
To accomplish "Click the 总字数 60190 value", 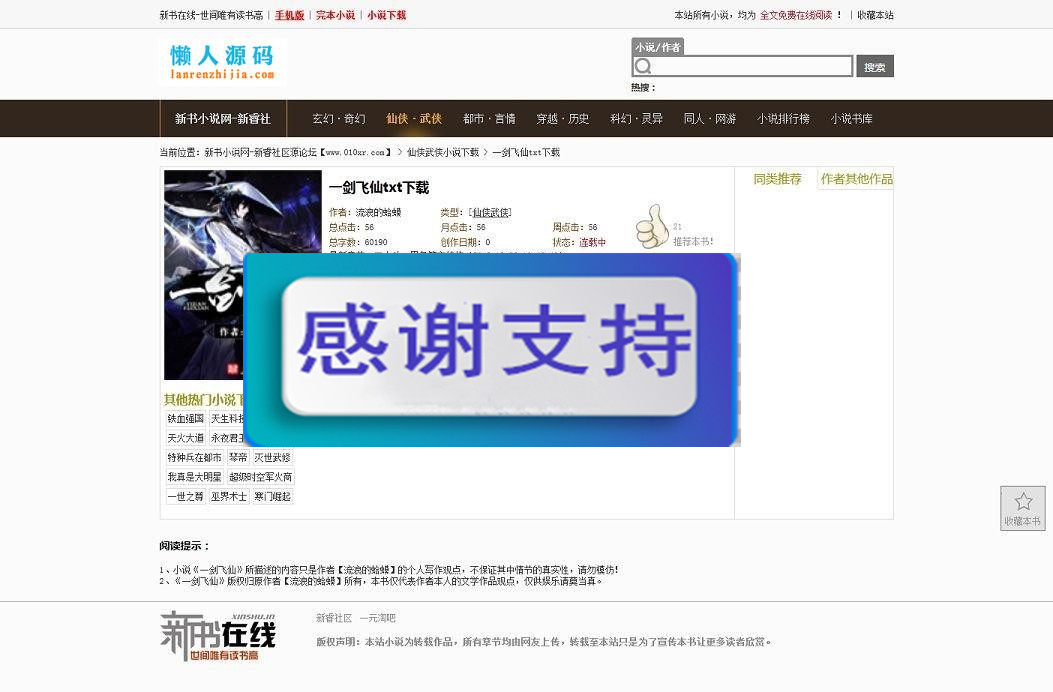I will 376,242.
